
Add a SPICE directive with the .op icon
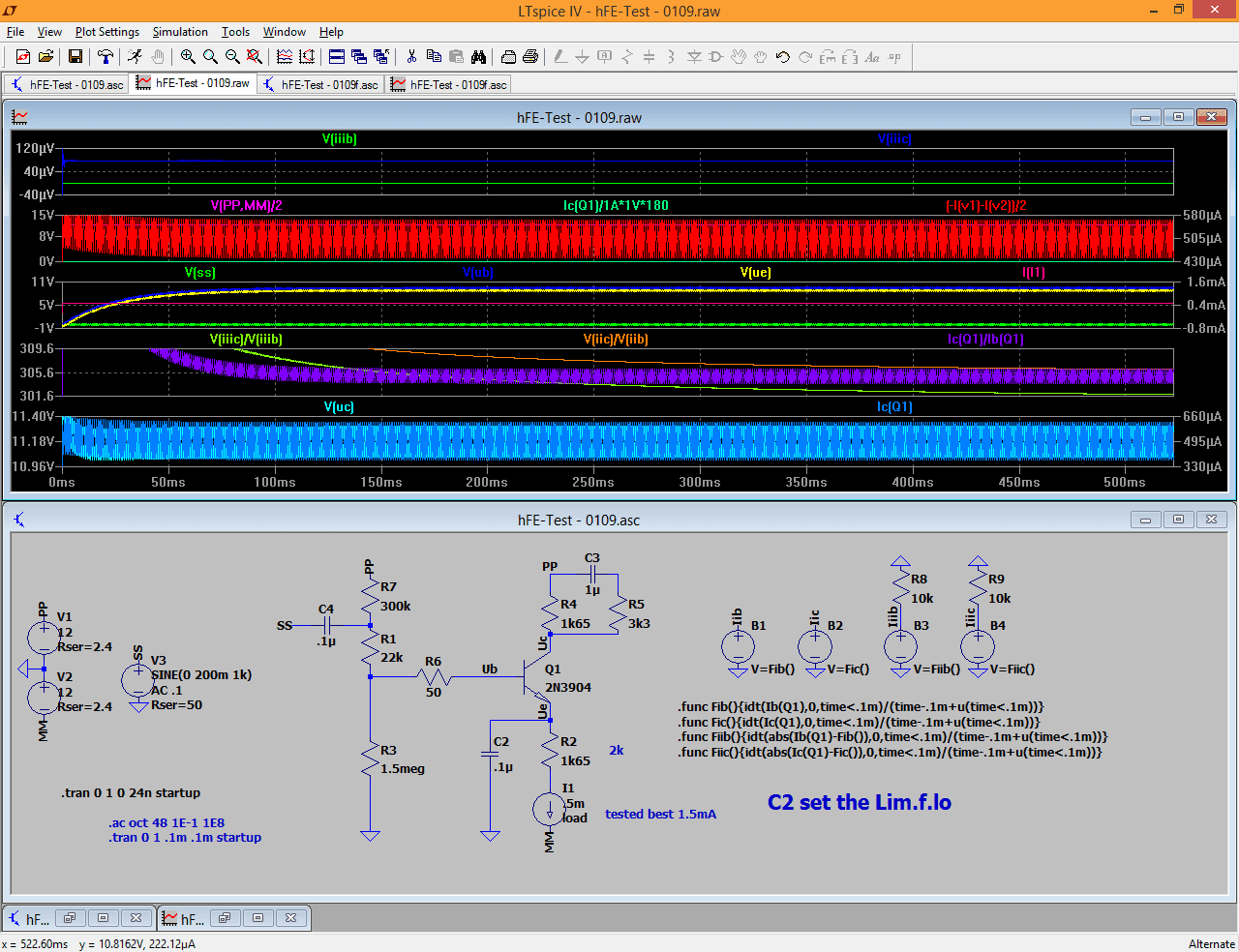(894, 57)
